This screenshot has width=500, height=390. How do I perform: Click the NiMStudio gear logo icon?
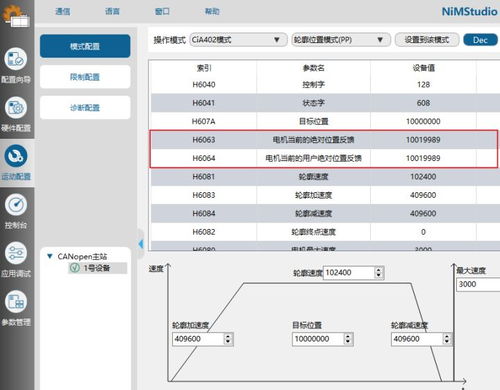(x=16, y=15)
